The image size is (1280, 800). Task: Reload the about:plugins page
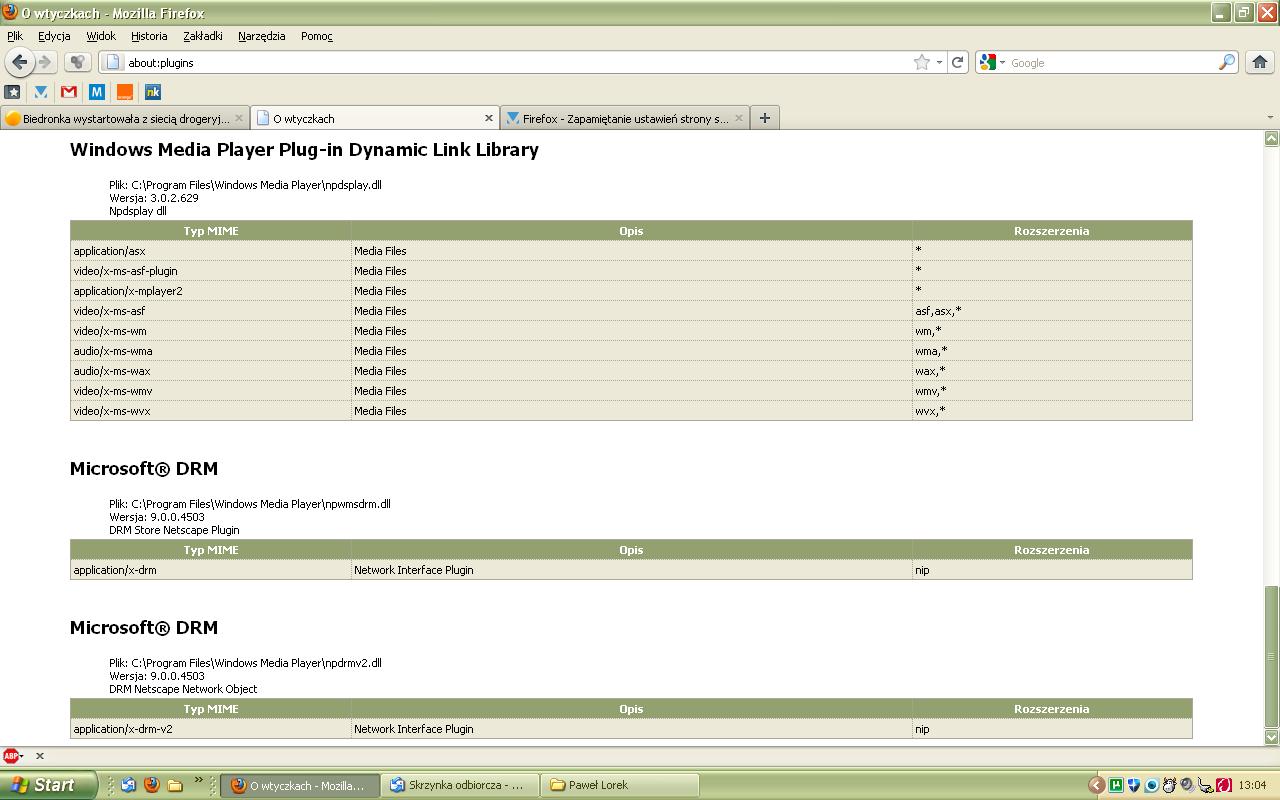(957, 62)
